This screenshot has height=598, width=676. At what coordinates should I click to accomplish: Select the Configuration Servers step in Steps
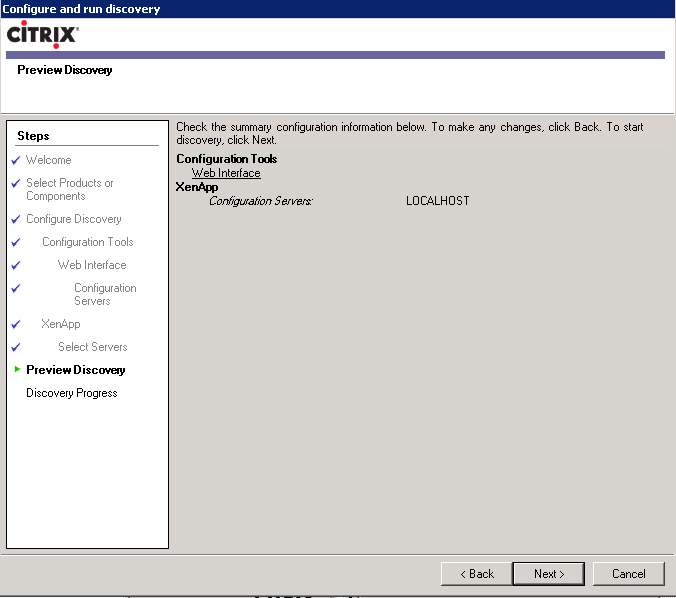[105, 294]
